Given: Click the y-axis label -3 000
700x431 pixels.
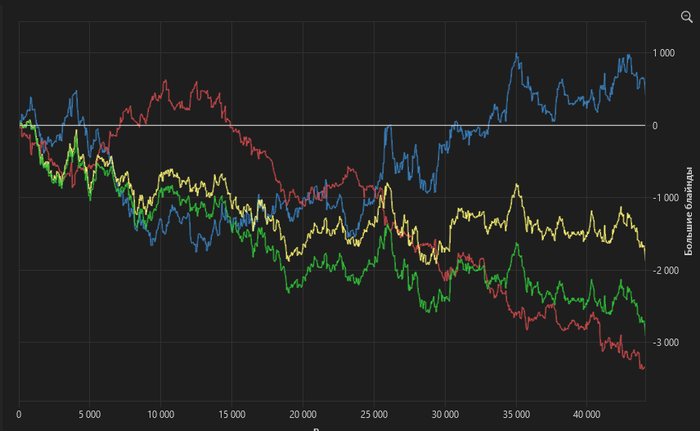Looking at the screenshot, I should tap(665, 343).
